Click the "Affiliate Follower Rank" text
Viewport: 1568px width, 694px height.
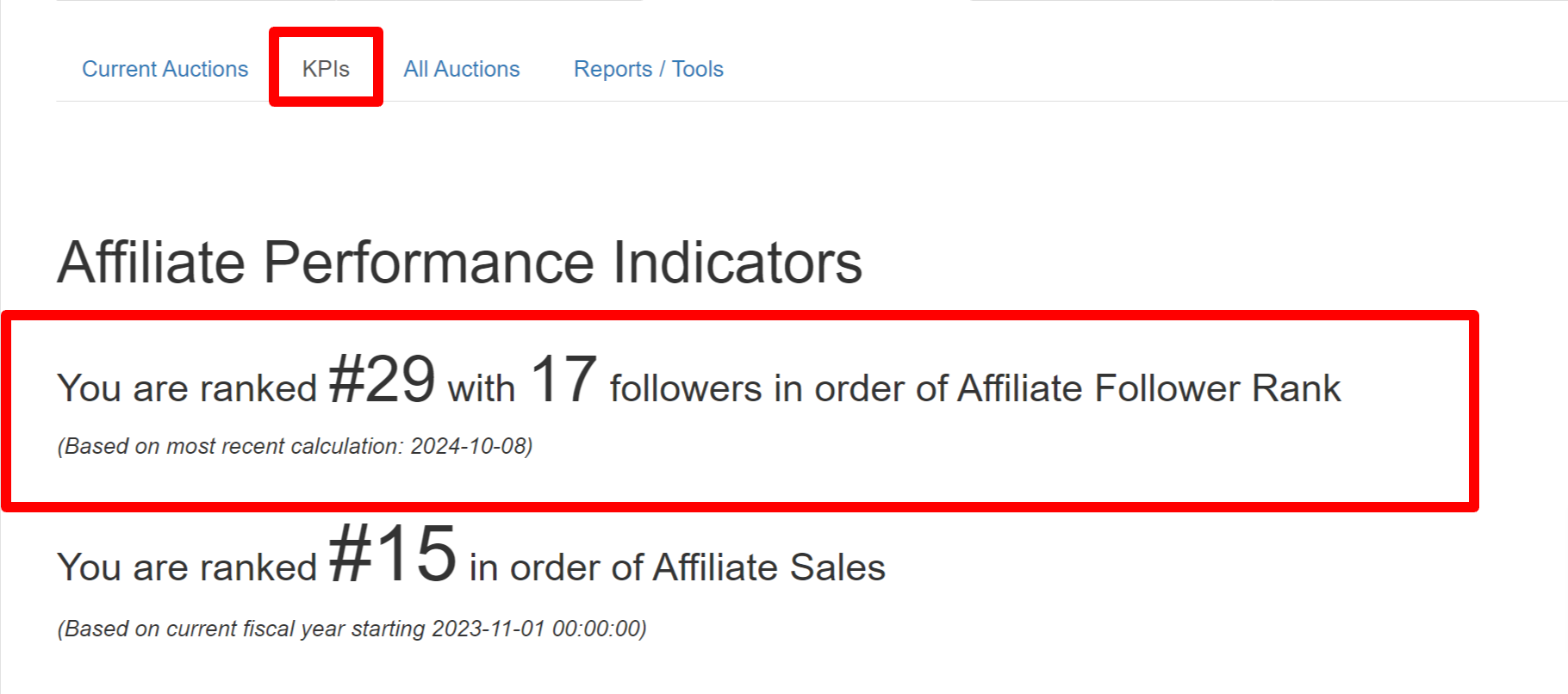click(x=1148, y=388)
